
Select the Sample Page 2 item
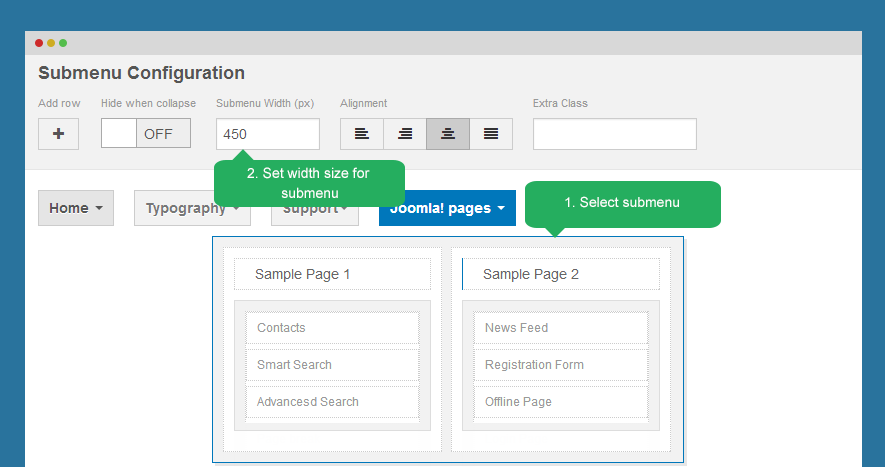click(560, 274)
